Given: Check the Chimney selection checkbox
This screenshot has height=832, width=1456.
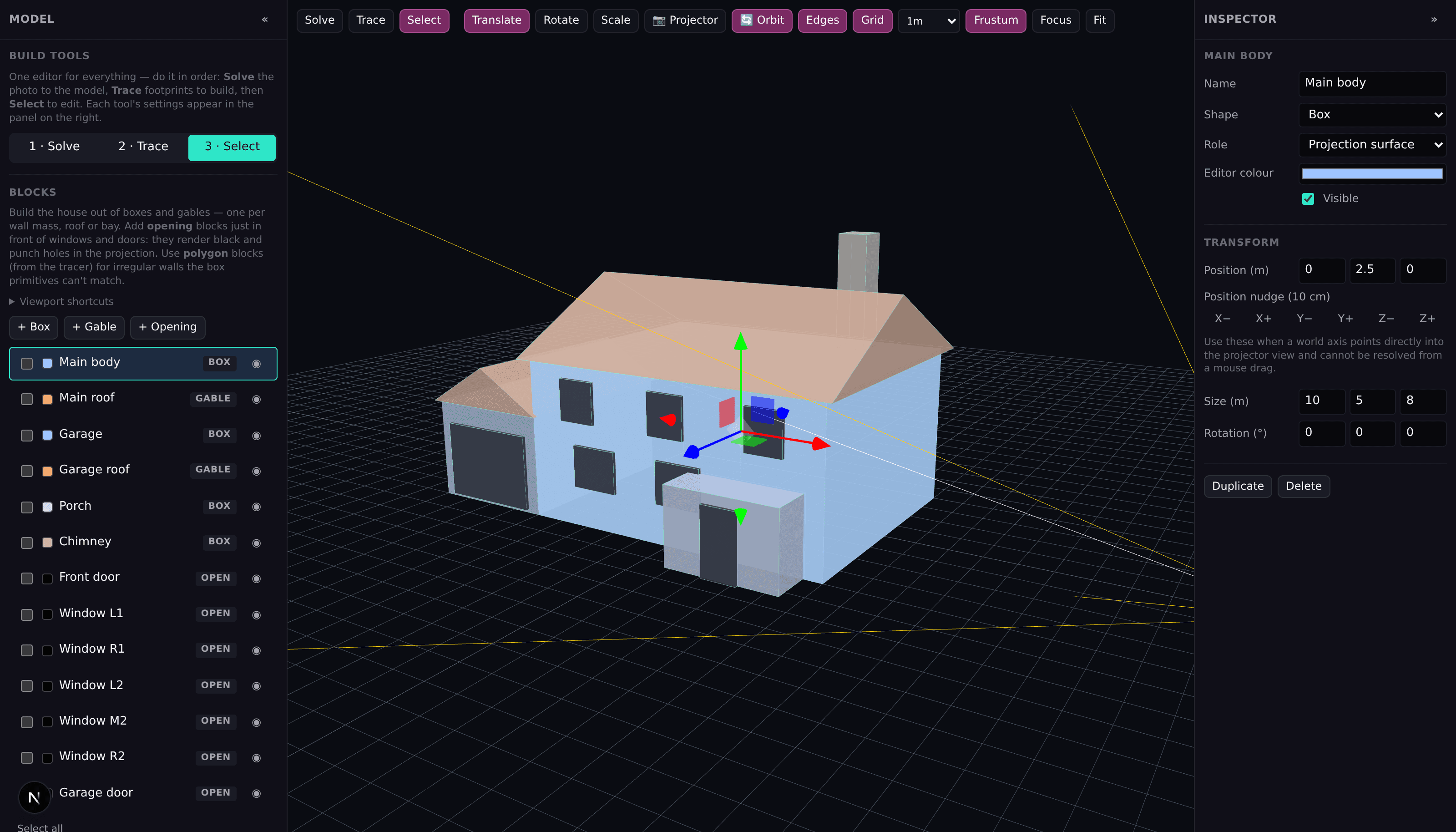Looking at the screenshot, I should 27,543.
